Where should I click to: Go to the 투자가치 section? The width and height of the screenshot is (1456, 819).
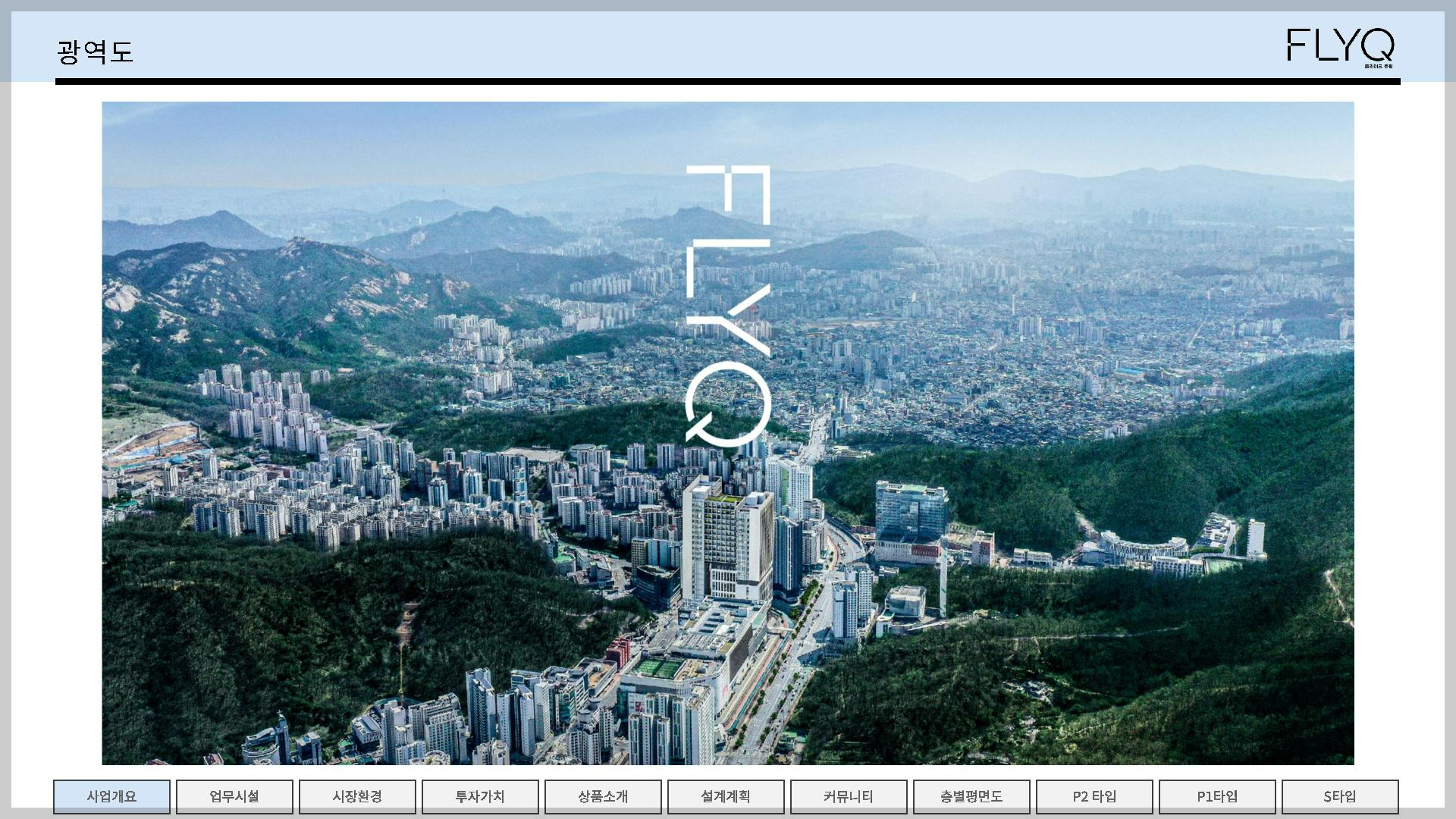point(480,796)
